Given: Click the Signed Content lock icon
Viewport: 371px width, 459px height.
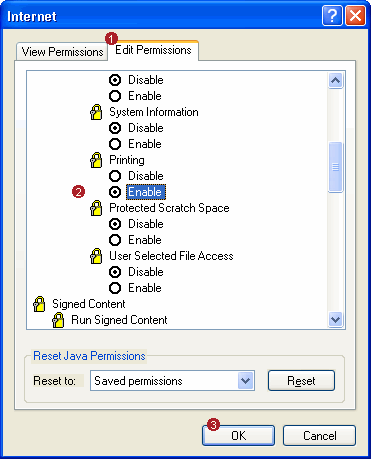Looking at the screenshot, I should coord(39,304).
